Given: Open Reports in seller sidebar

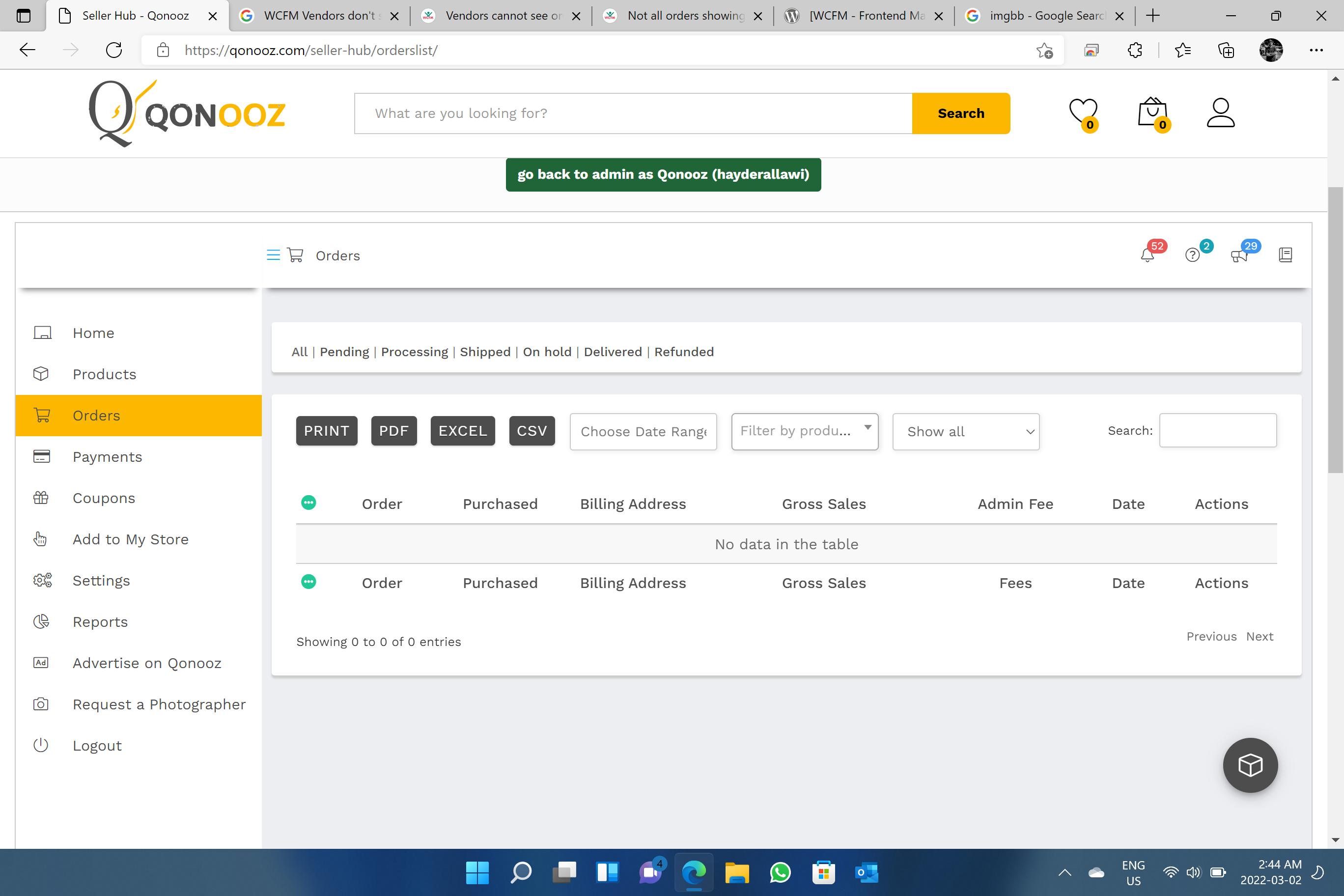Looking at the screenshot, I should pyautogui.click(x=139, y=621).
